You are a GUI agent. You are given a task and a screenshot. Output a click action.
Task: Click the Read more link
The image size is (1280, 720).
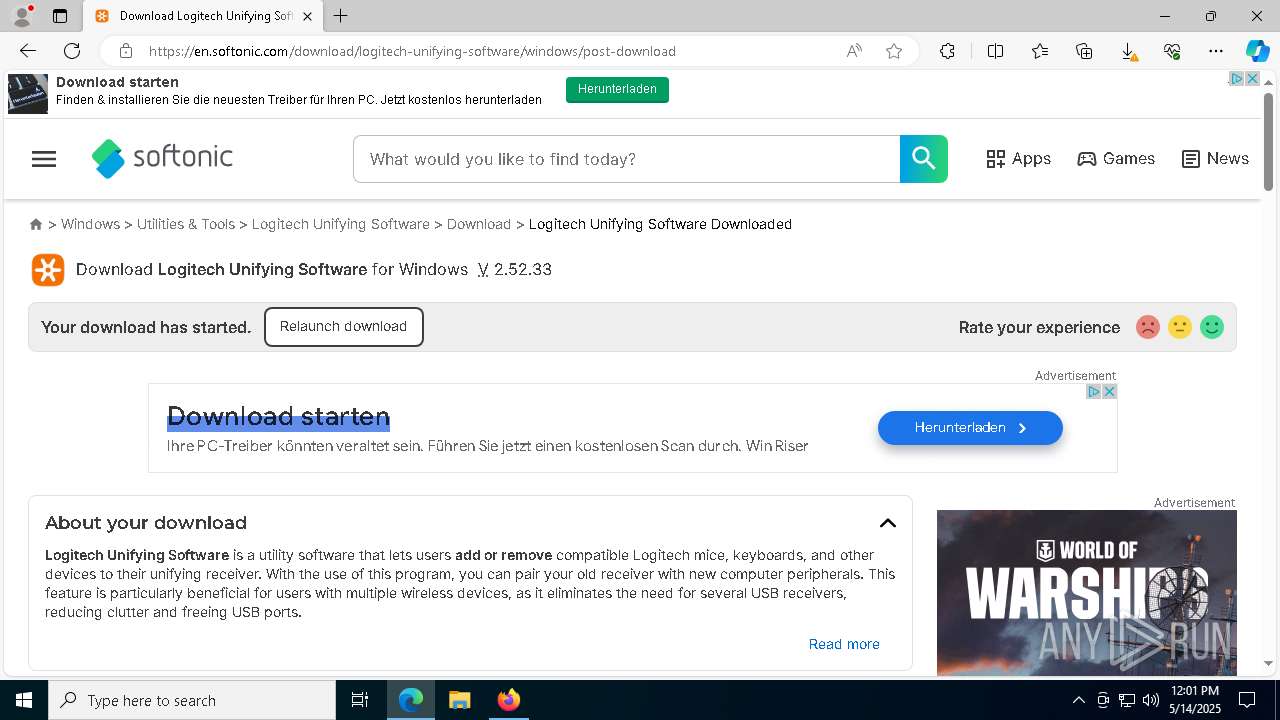[x=844, y=644]
